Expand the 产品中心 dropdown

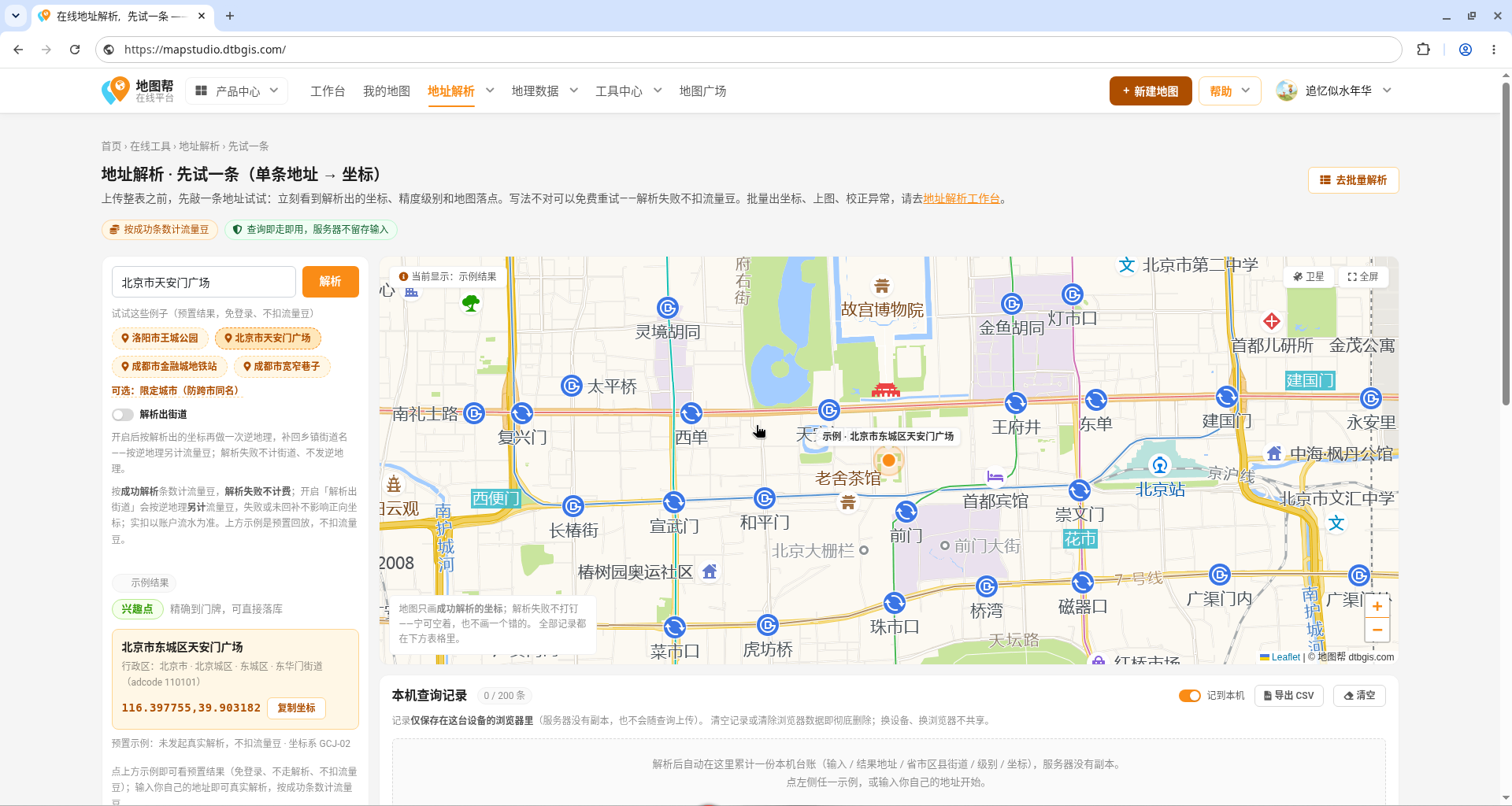pyautogui.click(x=237, y=91)
